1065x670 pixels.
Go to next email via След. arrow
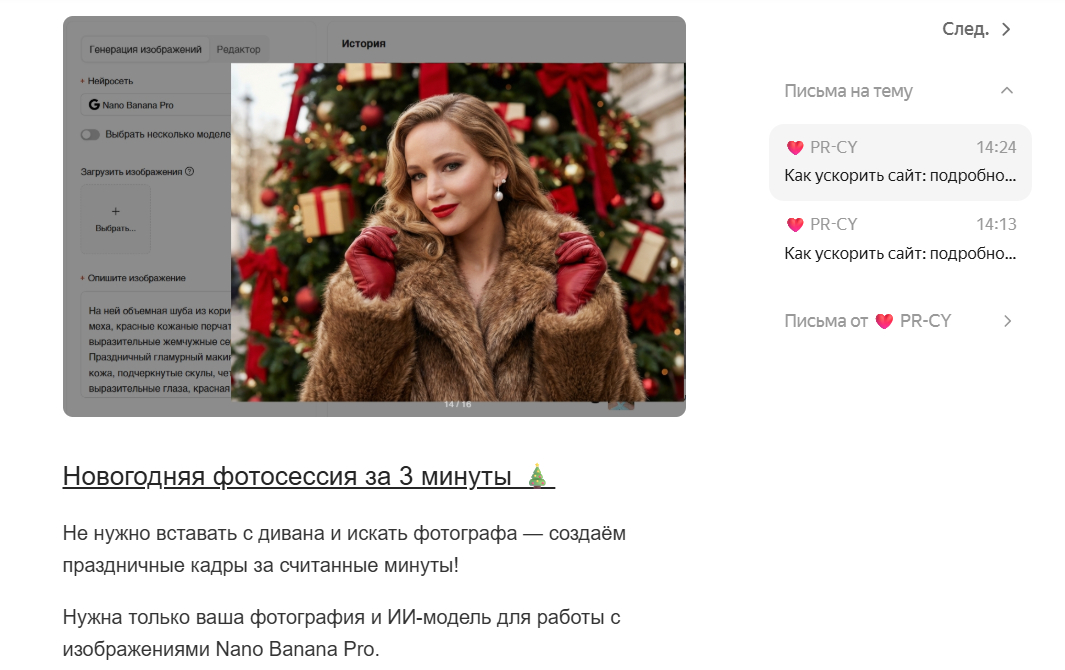tap(1007, 29)
